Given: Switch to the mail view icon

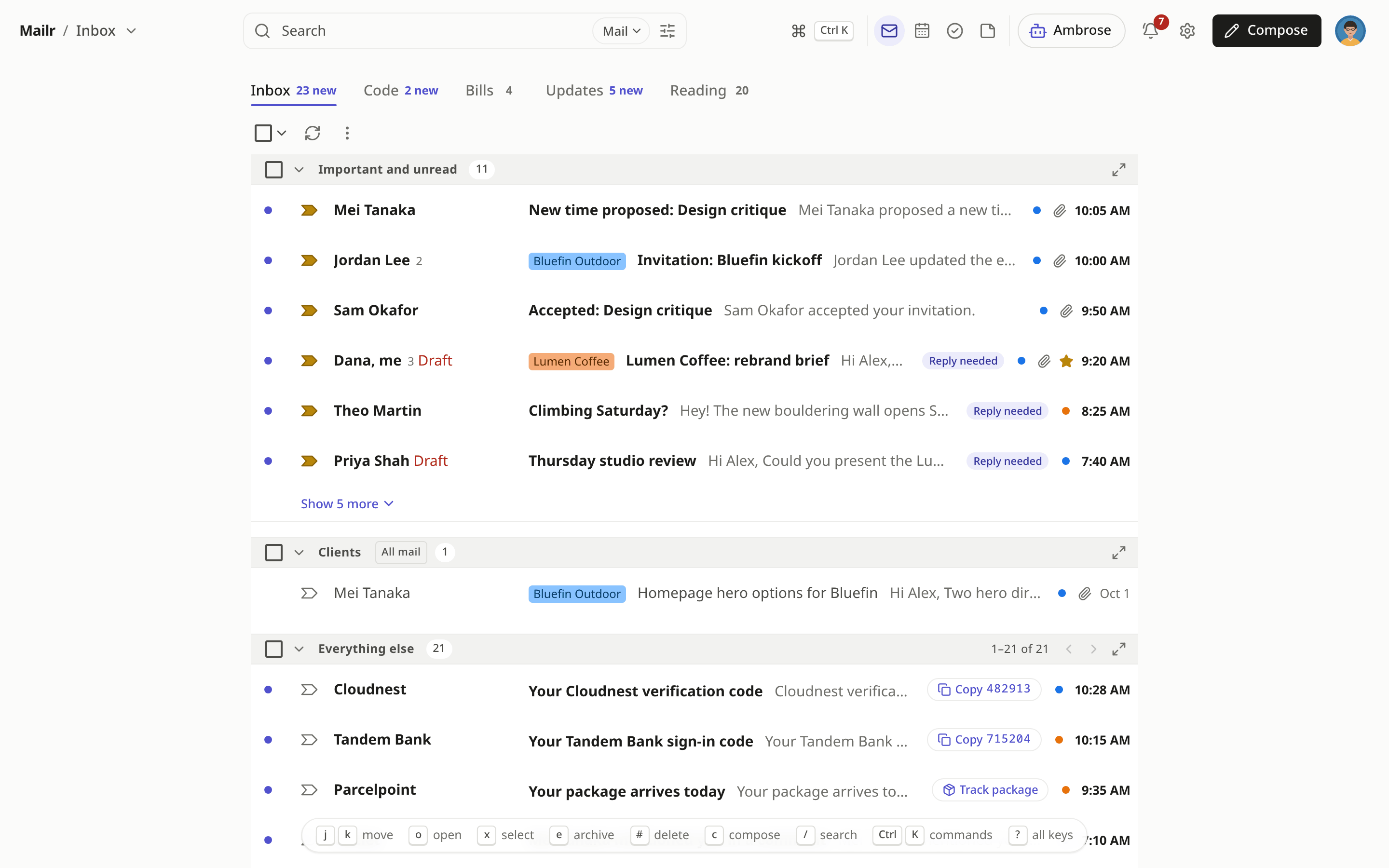Looking at the screenshot, I should [x=889, y=31].
